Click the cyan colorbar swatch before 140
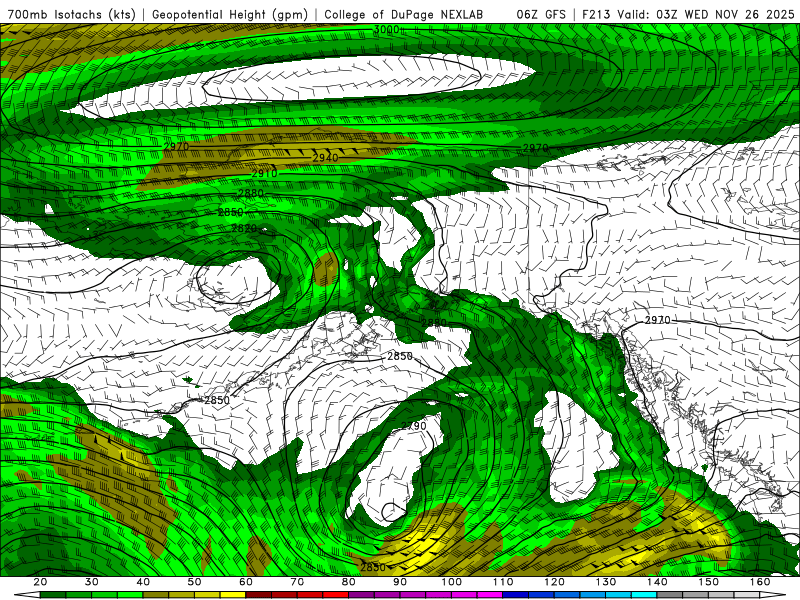The height and width of the screenshot is (600, 800). coord(644,595)
